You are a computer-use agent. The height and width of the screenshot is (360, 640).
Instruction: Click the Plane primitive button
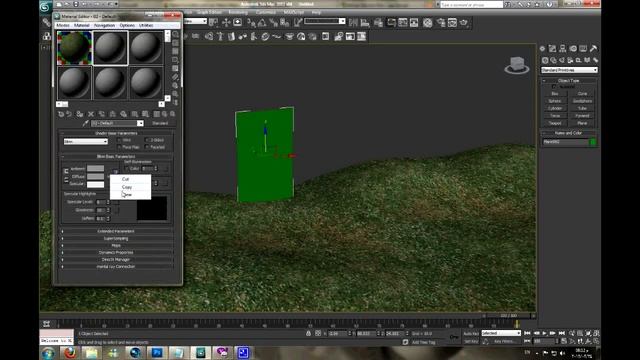point(582,123)
